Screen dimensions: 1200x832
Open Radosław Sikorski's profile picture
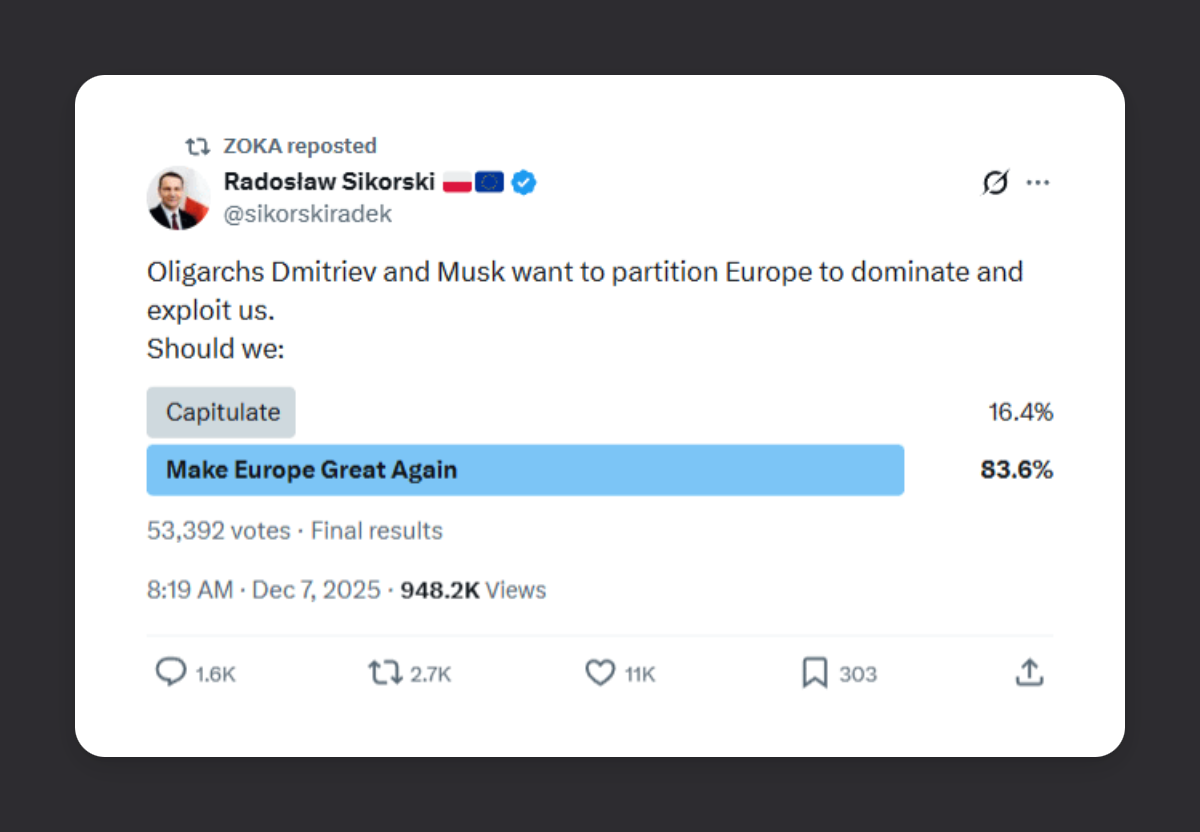pos(179,198)
